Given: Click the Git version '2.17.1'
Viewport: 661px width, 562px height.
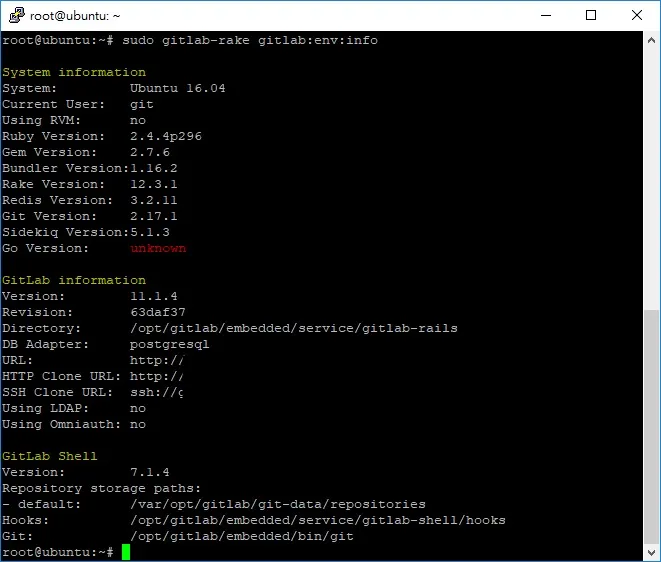Looking at the screenshot, I should [x=153, y=216].
